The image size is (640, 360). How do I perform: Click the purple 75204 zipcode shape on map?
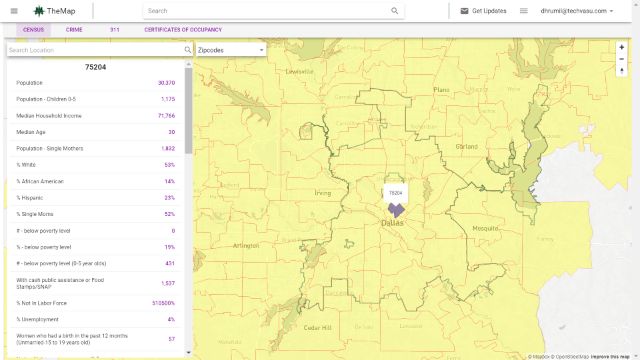(x=396, y=210)
